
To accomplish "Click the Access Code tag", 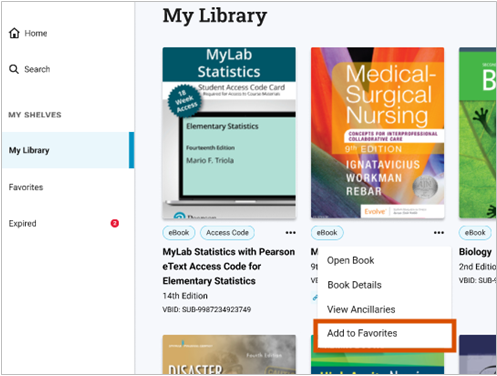I will click(227, 233).
